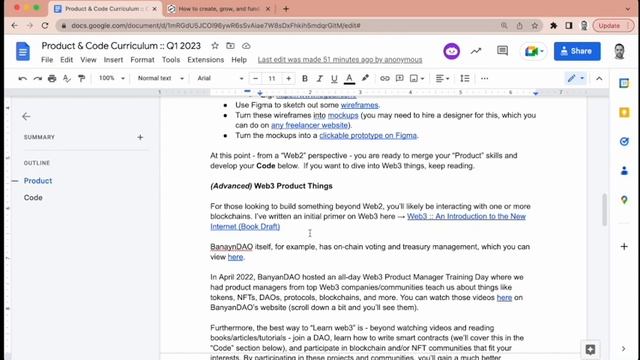Click the Redo icon in toolbar
This screenshot has width=640, height=360.
38,78
